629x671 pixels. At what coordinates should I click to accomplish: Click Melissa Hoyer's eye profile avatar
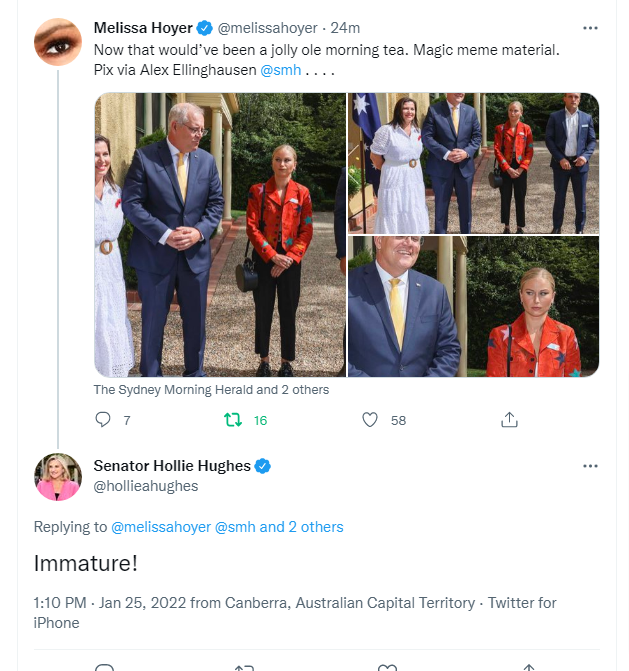click(x=58, y=42)
